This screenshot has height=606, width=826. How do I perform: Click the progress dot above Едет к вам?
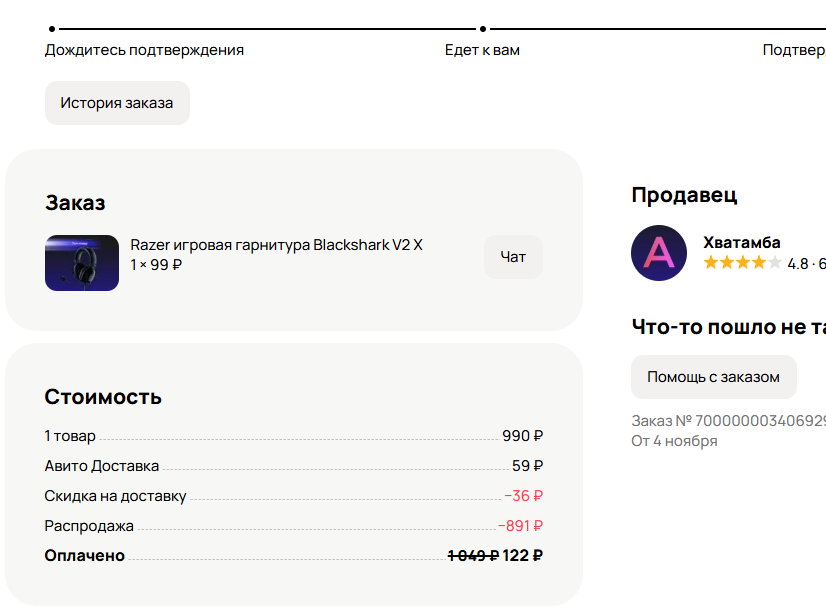[483, 29]
